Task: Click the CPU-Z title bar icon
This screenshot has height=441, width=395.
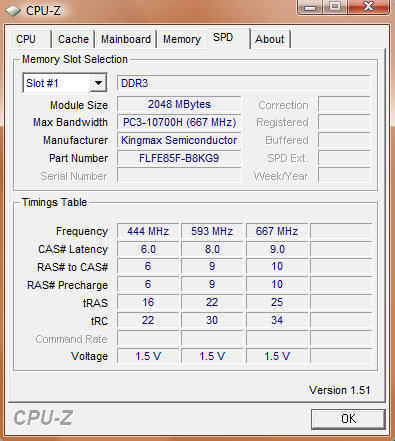Action: pyautogui.click(x=13, y=11)
